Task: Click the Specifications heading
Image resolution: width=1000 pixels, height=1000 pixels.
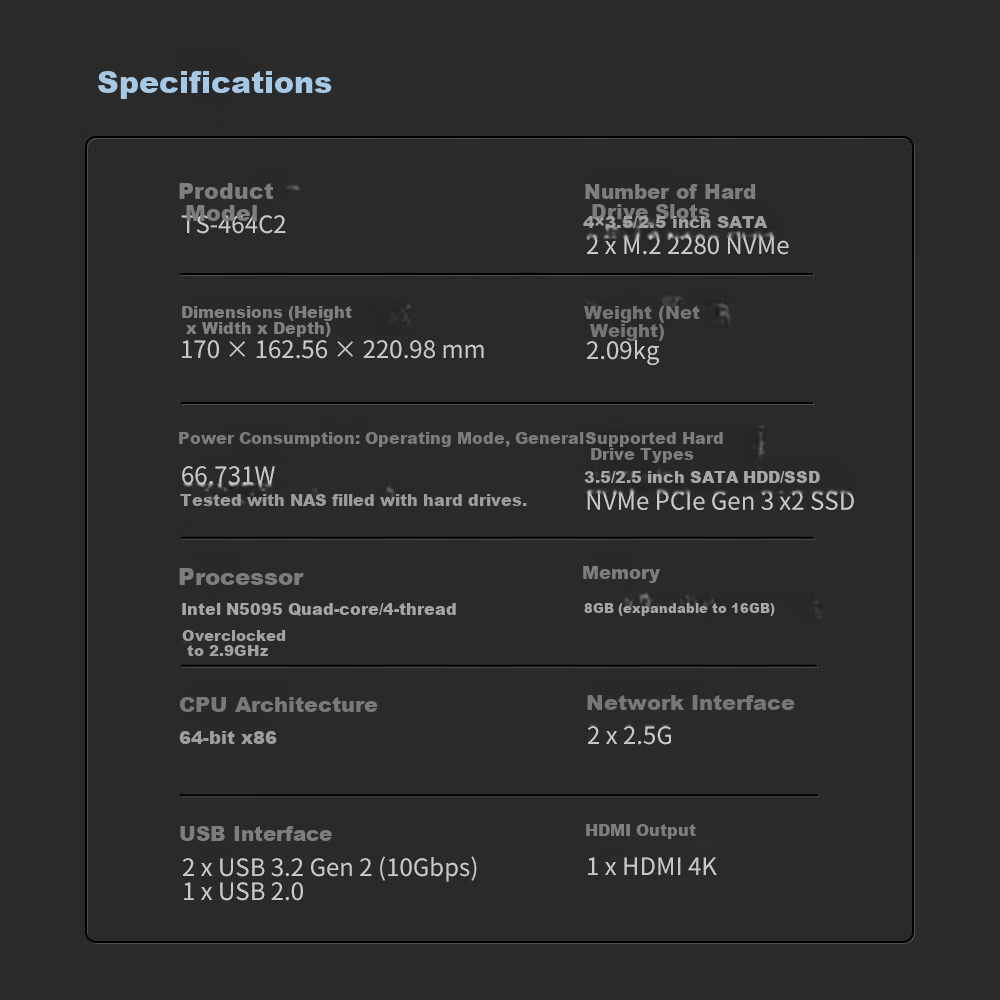Action: (x=214, y=82)
